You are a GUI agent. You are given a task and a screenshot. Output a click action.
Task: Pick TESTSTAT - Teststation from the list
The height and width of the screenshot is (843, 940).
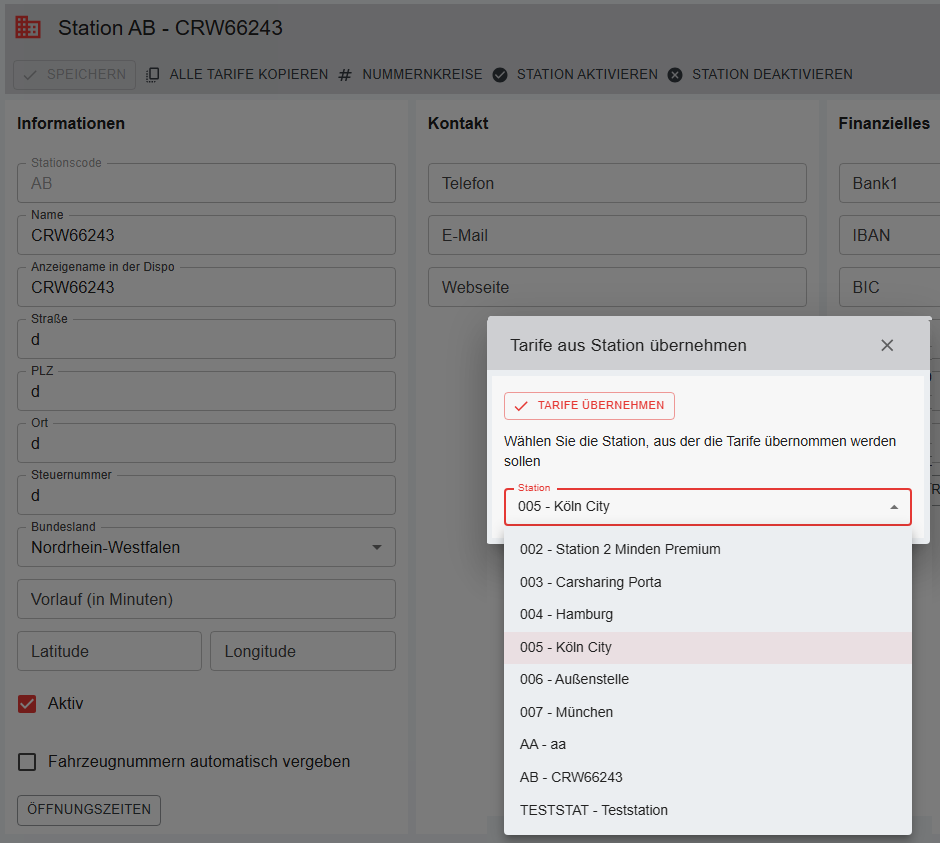(593, 810)
